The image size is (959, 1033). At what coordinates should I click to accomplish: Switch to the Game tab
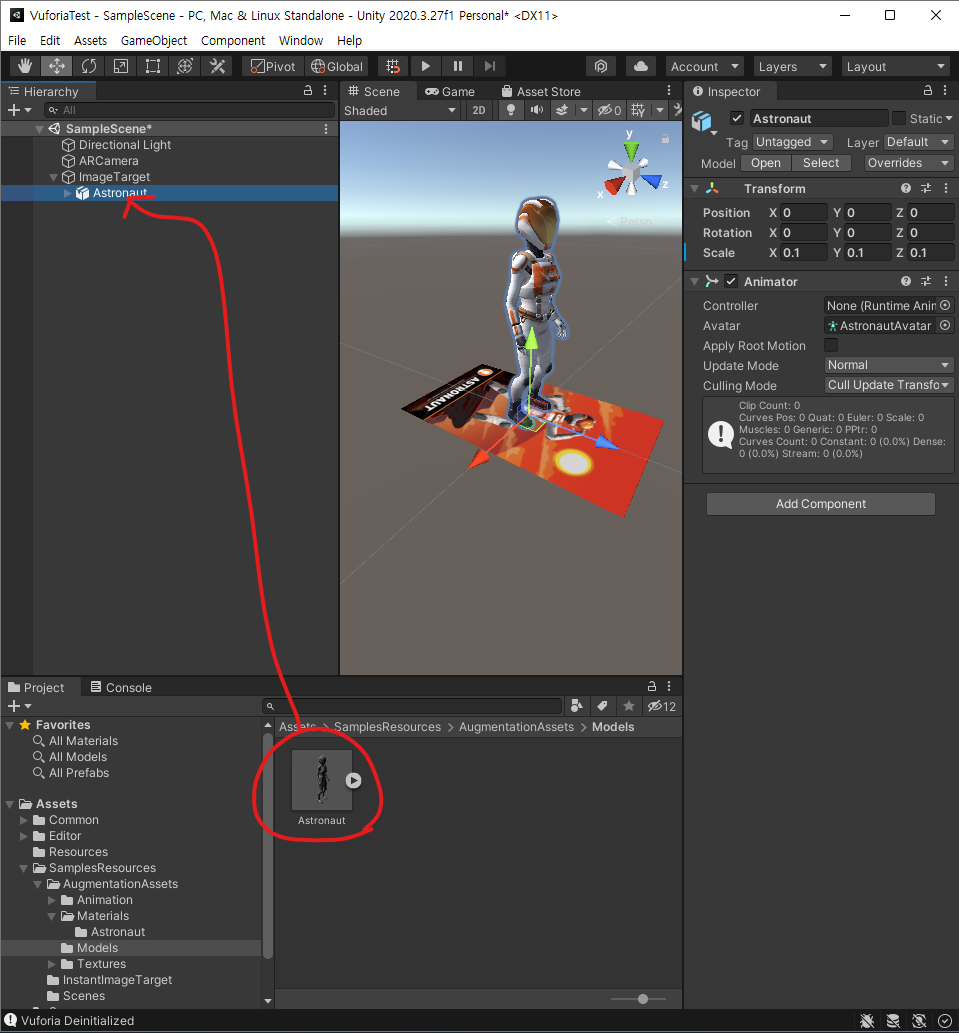[451, 92]
